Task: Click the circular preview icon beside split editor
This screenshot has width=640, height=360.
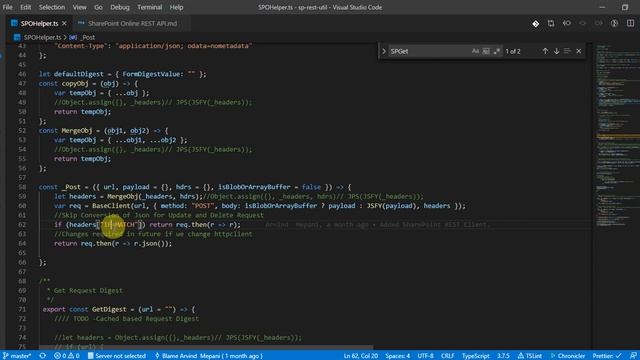Action: pyautogui.click(x=614, y=24)
